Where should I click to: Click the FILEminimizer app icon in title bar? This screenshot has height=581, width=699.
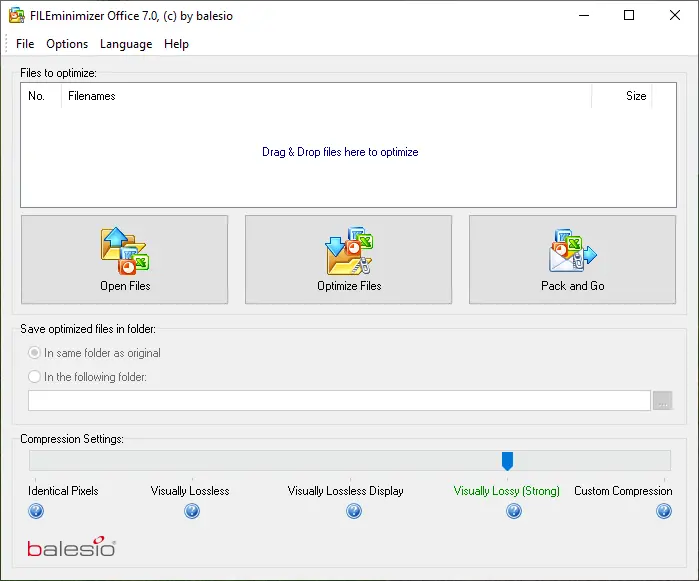(16, 16)
